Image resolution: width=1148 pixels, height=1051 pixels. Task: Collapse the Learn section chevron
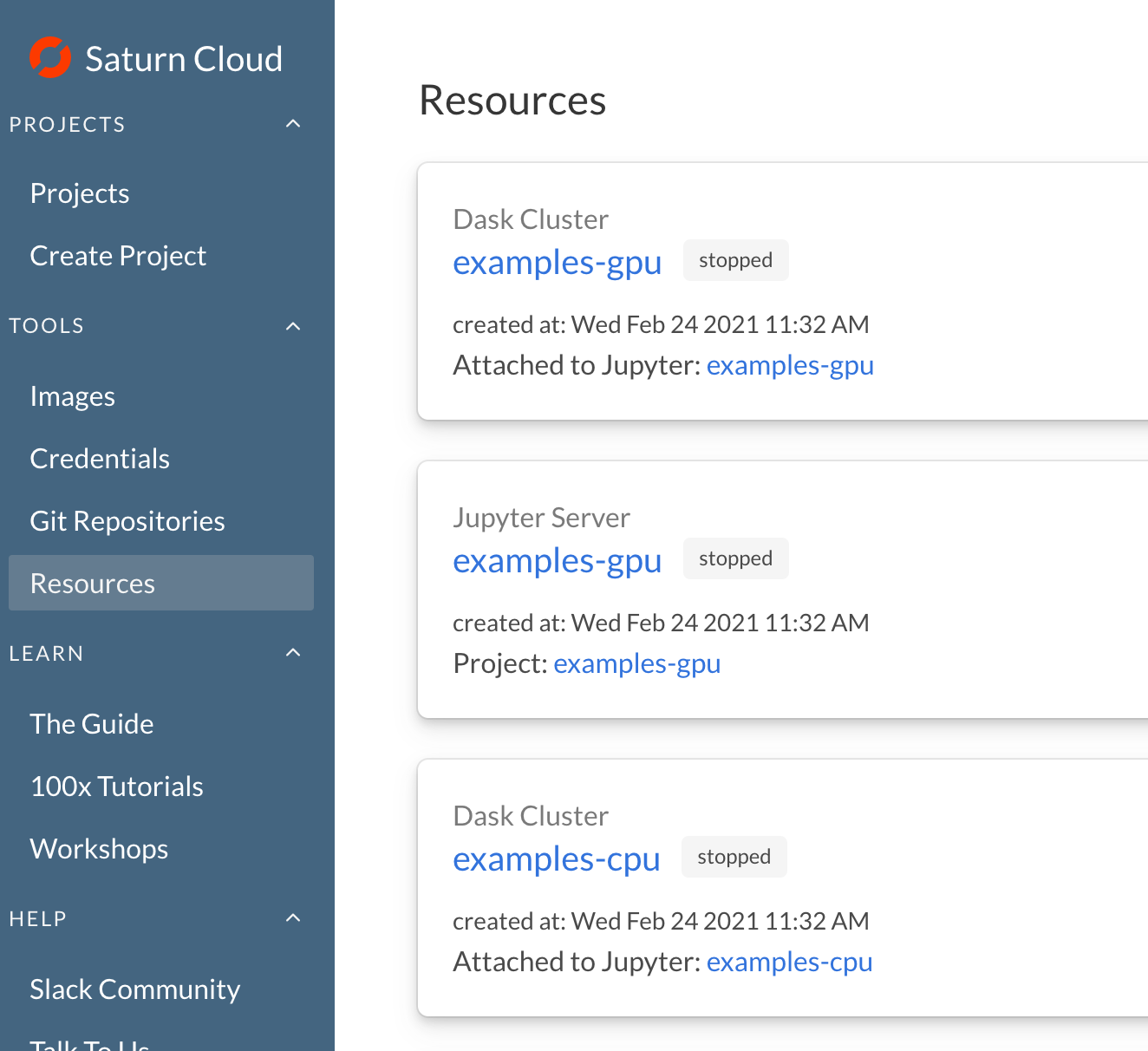(293, 653)
